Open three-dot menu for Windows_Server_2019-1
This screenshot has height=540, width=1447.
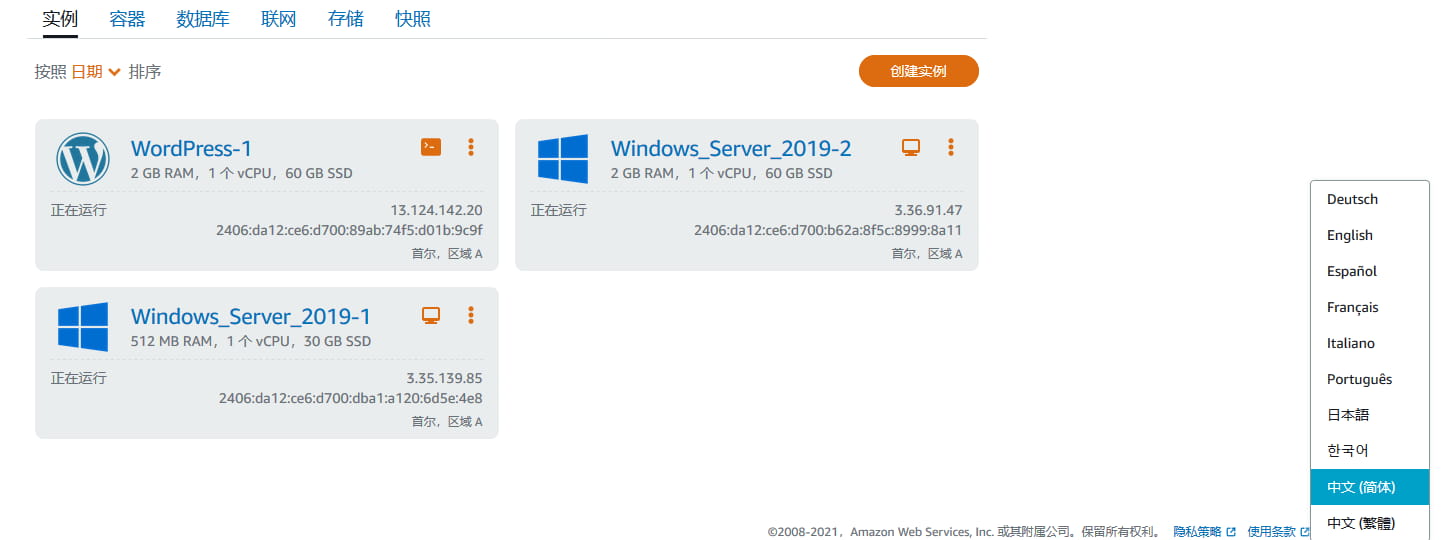471,315
